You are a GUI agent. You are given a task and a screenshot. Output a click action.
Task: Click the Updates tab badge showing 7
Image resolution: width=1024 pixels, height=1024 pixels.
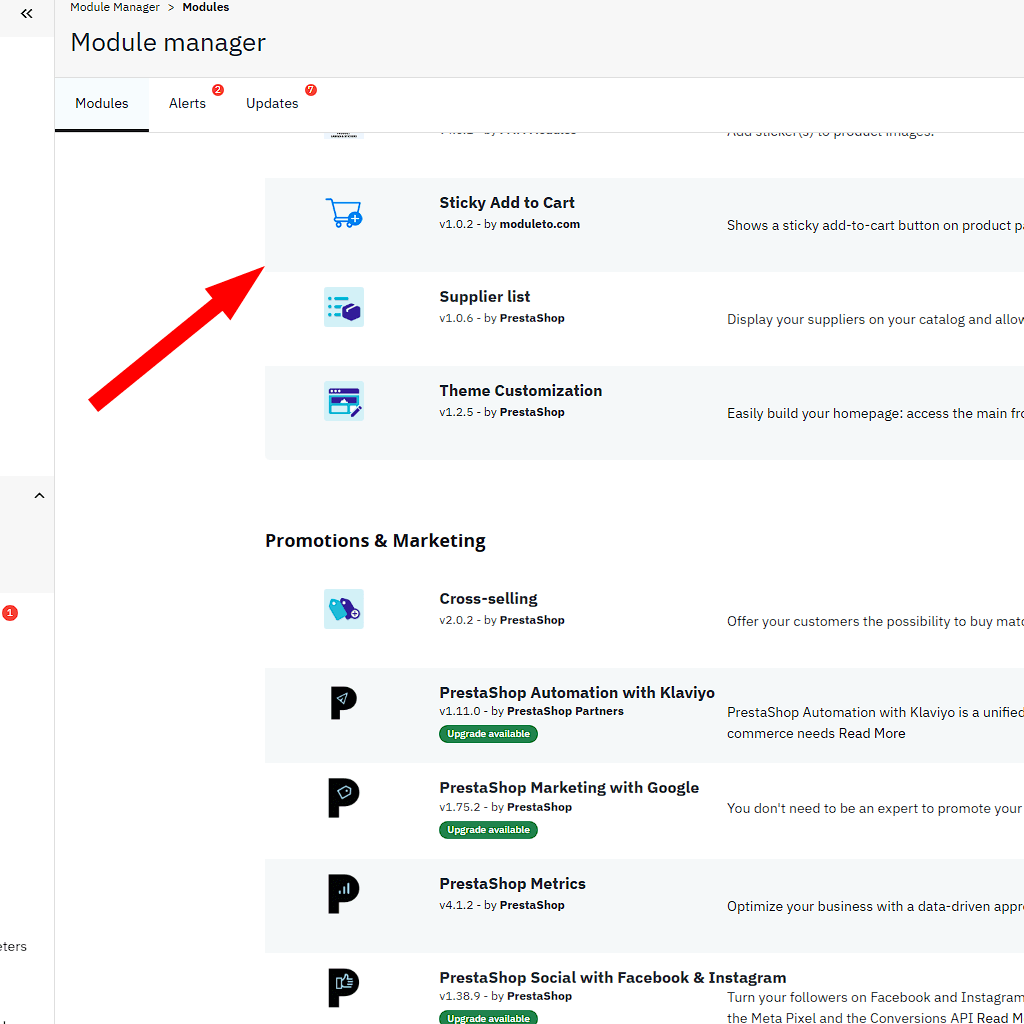(x=311, y=90)
